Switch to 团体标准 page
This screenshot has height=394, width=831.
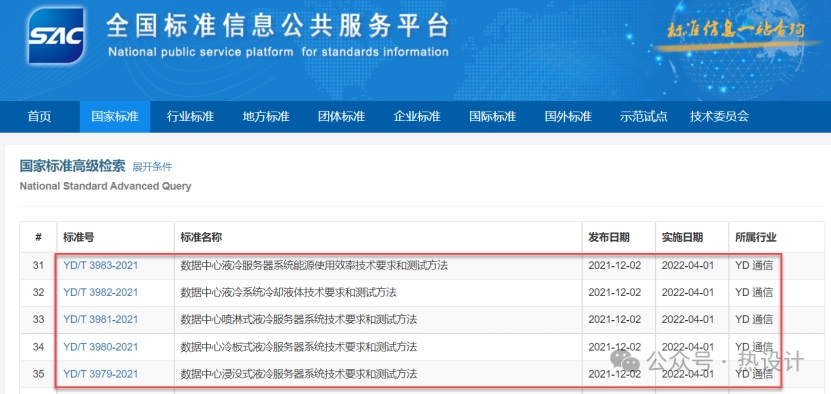(341, 117)
